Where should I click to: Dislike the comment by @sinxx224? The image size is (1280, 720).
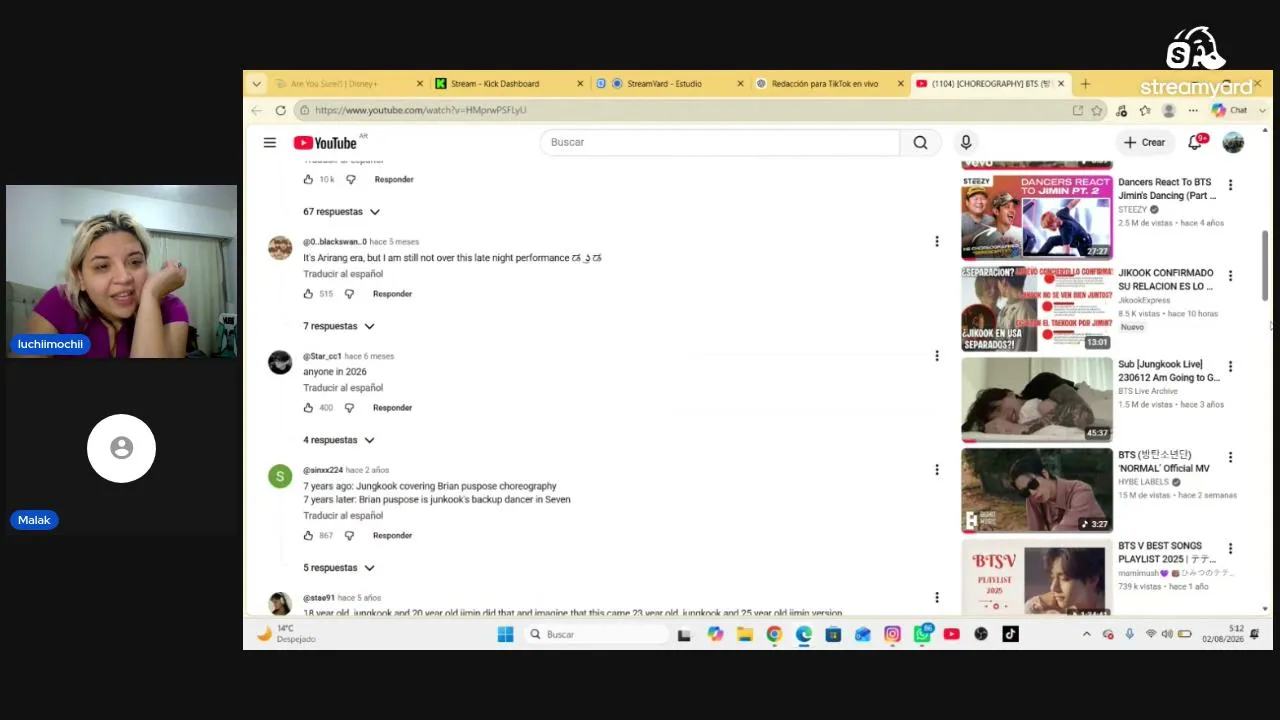[x=349, y=536]
